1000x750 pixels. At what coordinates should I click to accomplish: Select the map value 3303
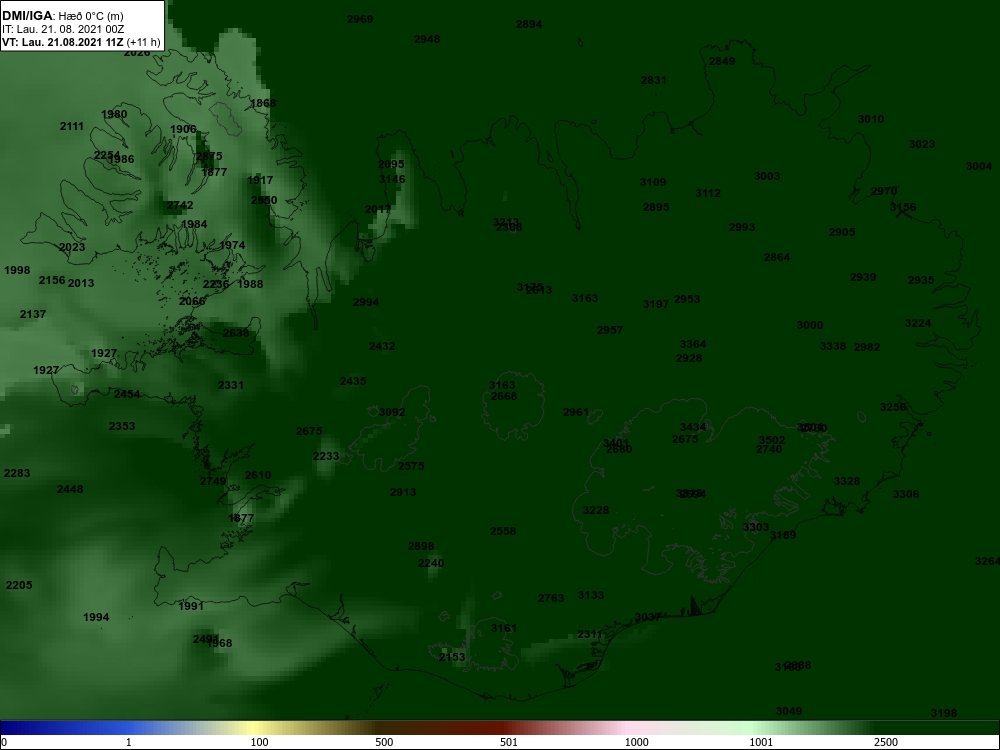coord(756,527)
